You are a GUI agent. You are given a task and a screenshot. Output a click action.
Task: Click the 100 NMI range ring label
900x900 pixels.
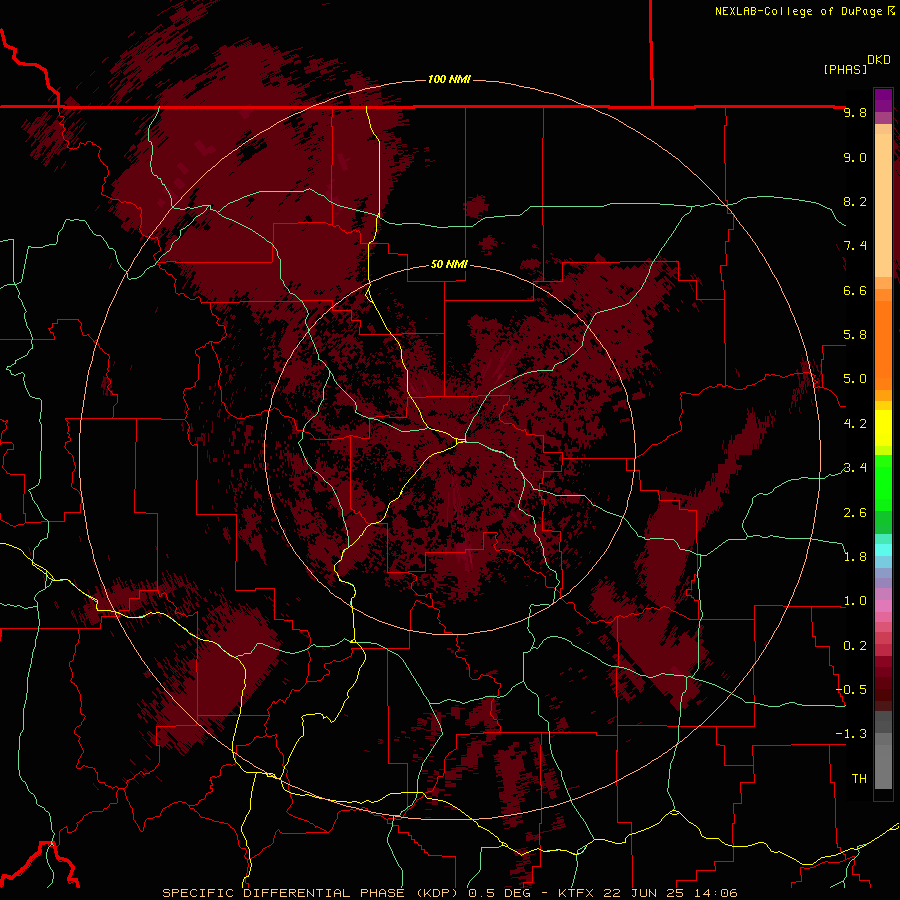click(x=449, y=79)
